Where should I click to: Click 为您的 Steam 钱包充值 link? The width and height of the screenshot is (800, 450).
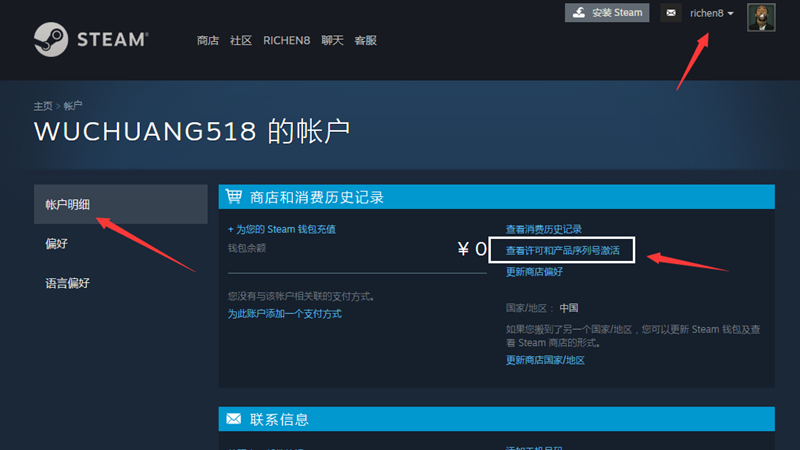(x=282, y=229)
